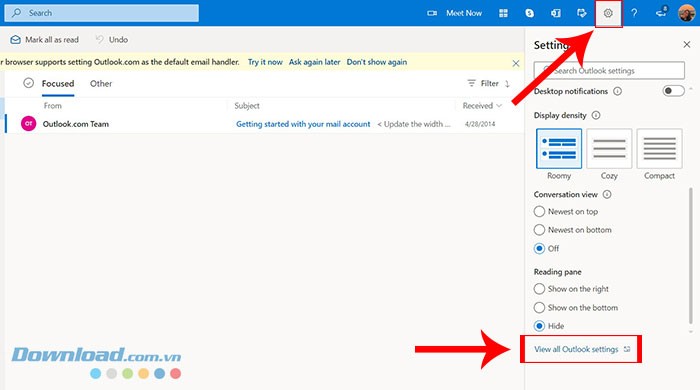Open the app launcher grid icon
The width and height of the screenshot is (700, 390).
click(503, 13)
